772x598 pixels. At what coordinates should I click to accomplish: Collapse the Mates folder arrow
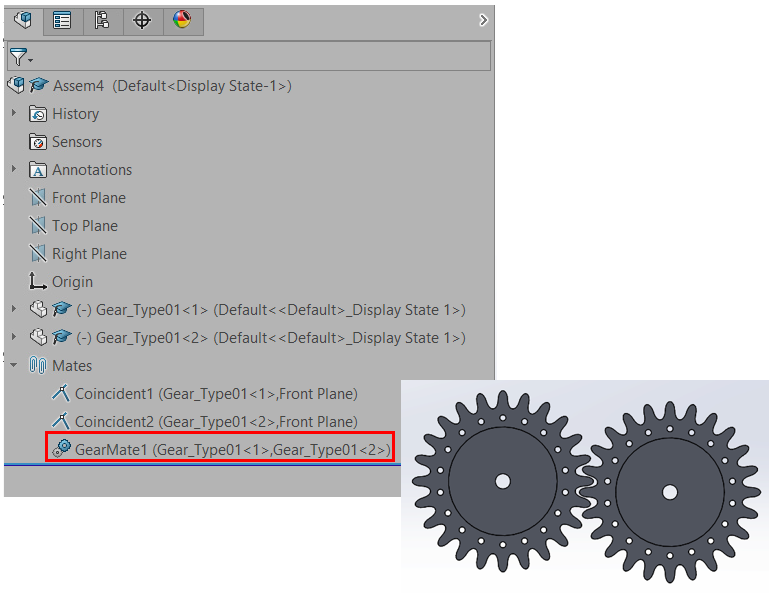[14, 365]
